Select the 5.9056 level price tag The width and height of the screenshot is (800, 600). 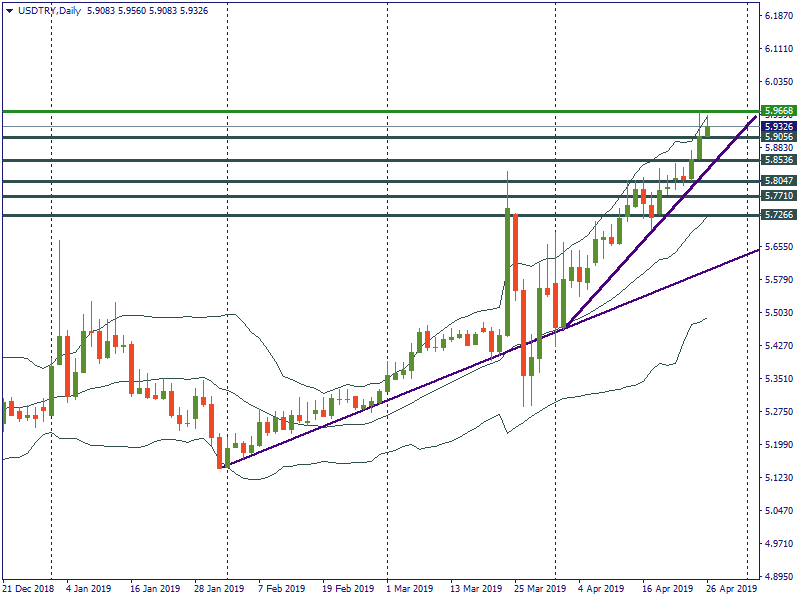click(778, 138)
